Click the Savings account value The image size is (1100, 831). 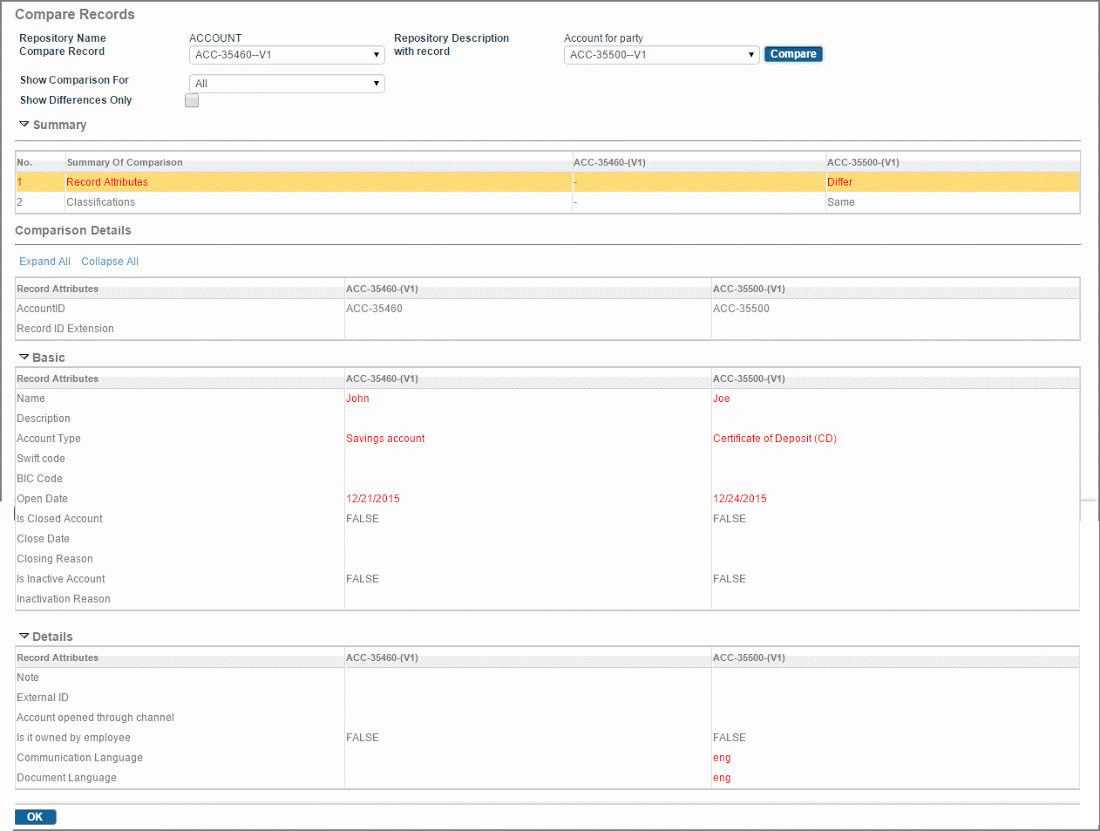[x=385, y=438]
